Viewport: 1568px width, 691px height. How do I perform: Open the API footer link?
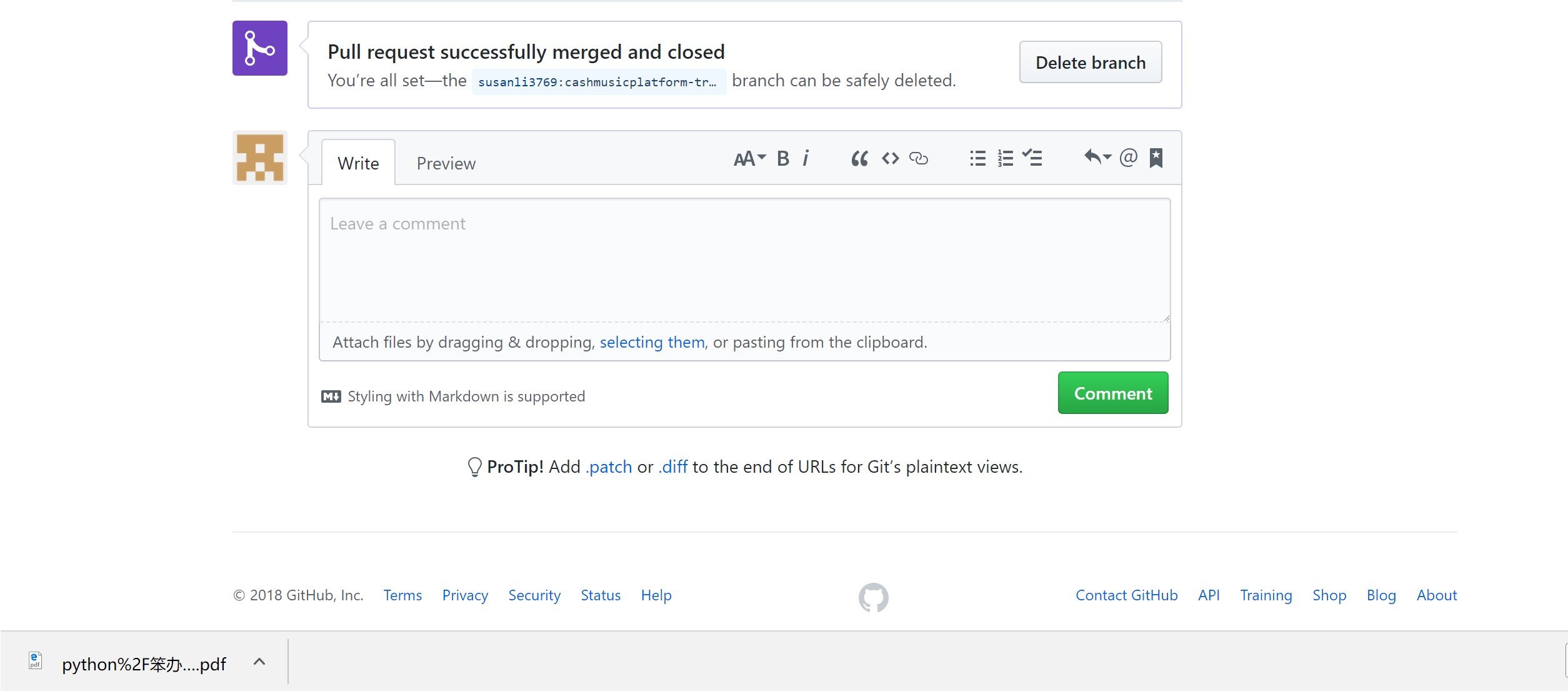[x=1209, y=595]
